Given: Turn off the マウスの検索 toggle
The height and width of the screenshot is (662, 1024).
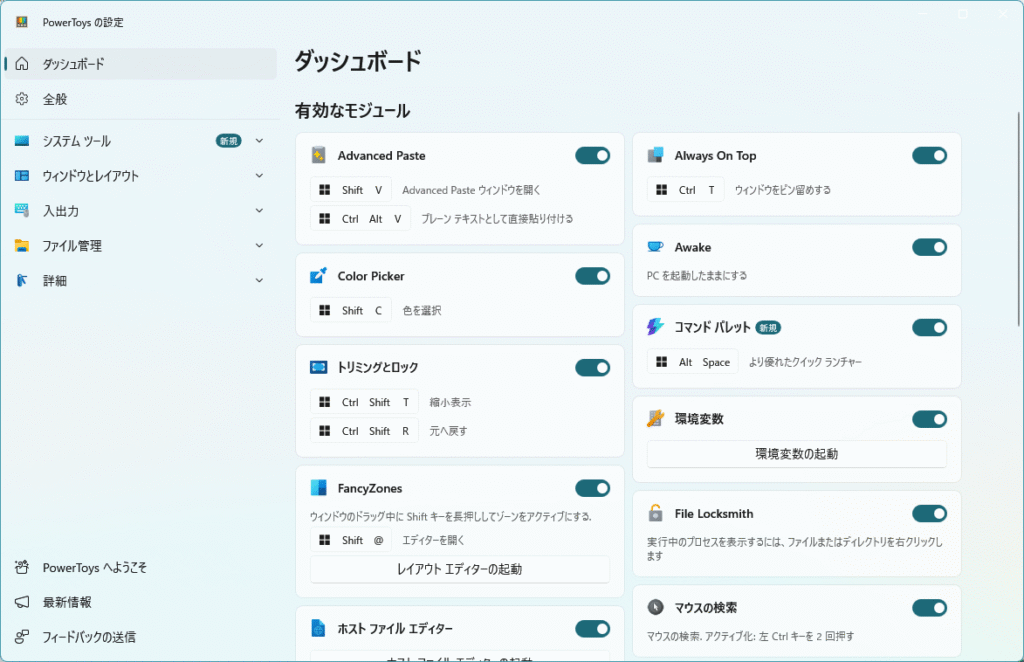Looking at the screenshot, I should pyautogui.click(x=929, y=608).
